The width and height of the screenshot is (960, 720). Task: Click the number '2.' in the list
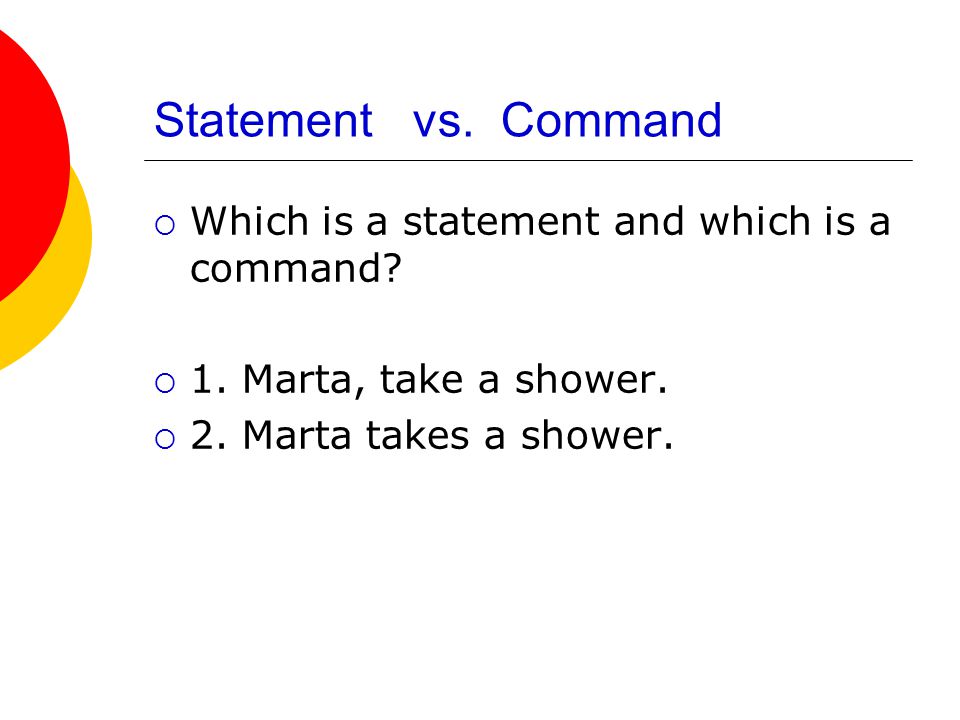click(209, 435)
